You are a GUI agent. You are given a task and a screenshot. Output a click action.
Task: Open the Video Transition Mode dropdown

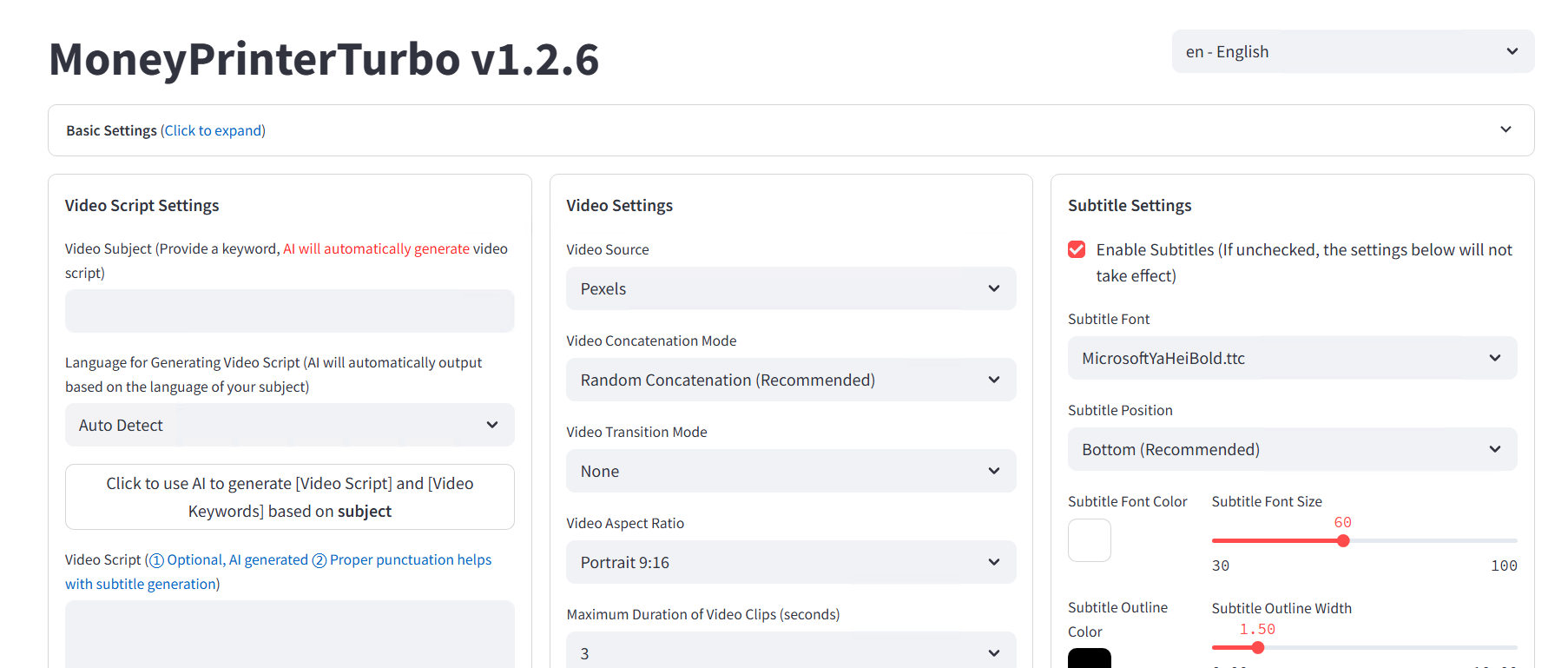pyautogui.click(x=791, y=471)
